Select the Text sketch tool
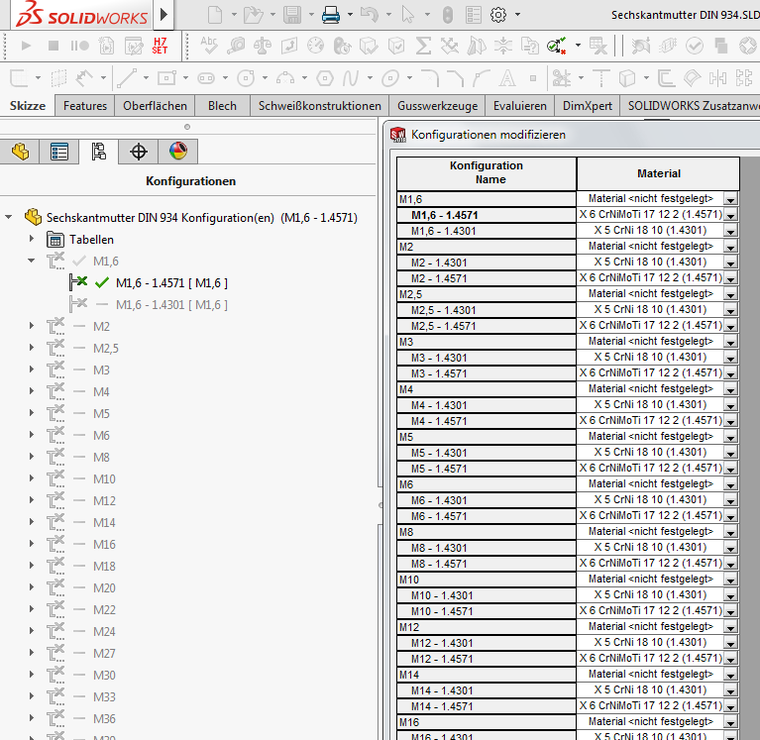760x740 pixels. [507, 78]
